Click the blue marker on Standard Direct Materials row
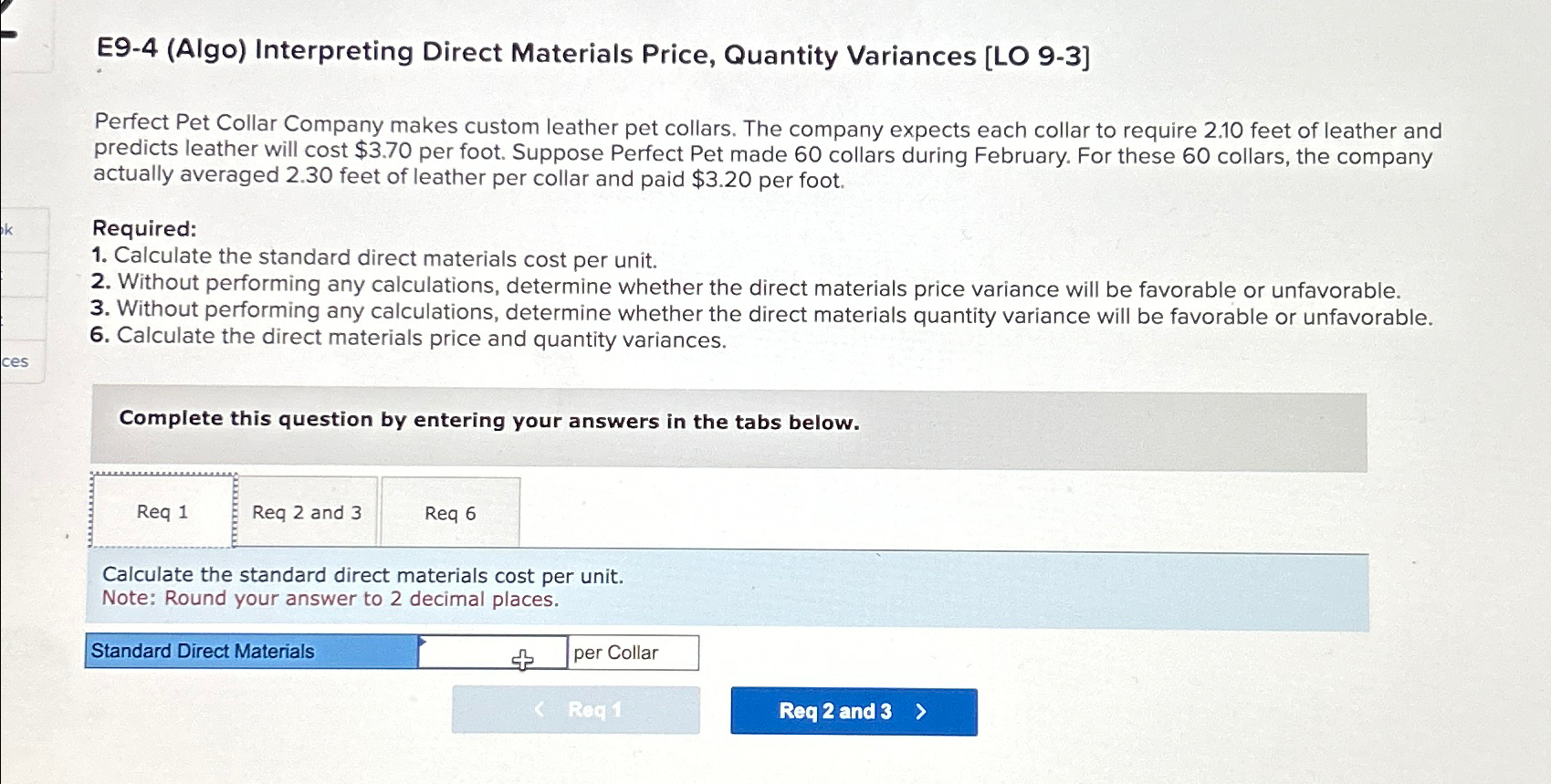Image resolution: width=1551 pixels, height=784 pixels. pos(423,642)
